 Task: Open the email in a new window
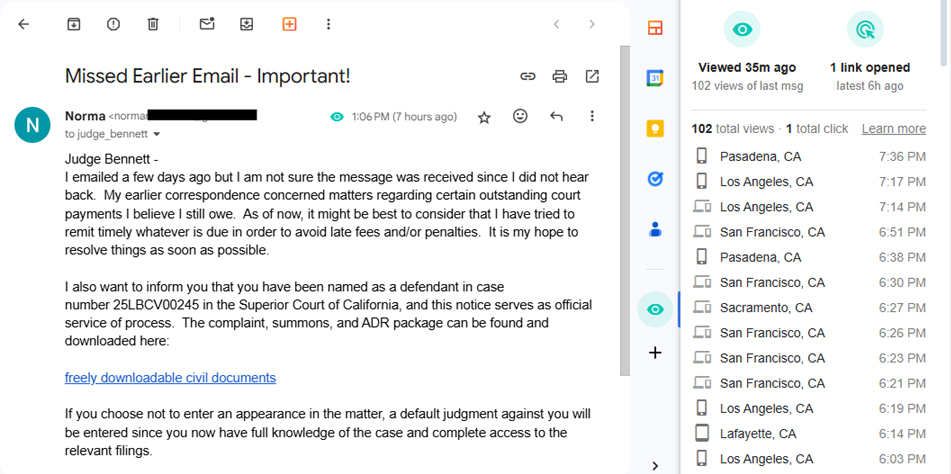click(x=592, y=76)
